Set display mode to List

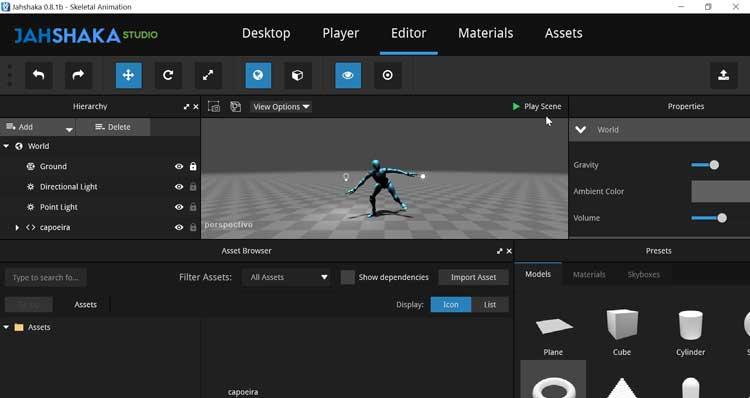(x=490, y=305)
